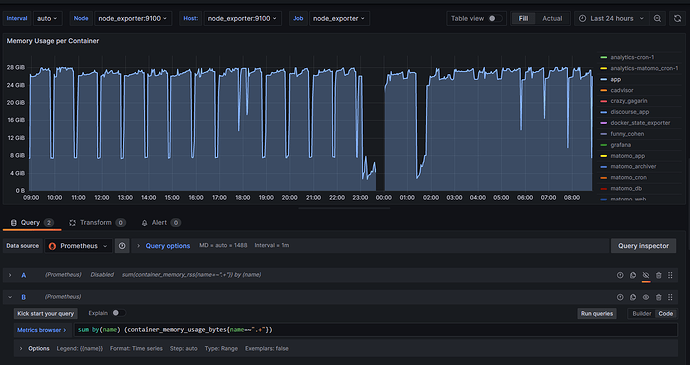
Task: Open the Node node_exporter:9100 dropdown
Action: point(133,18)
